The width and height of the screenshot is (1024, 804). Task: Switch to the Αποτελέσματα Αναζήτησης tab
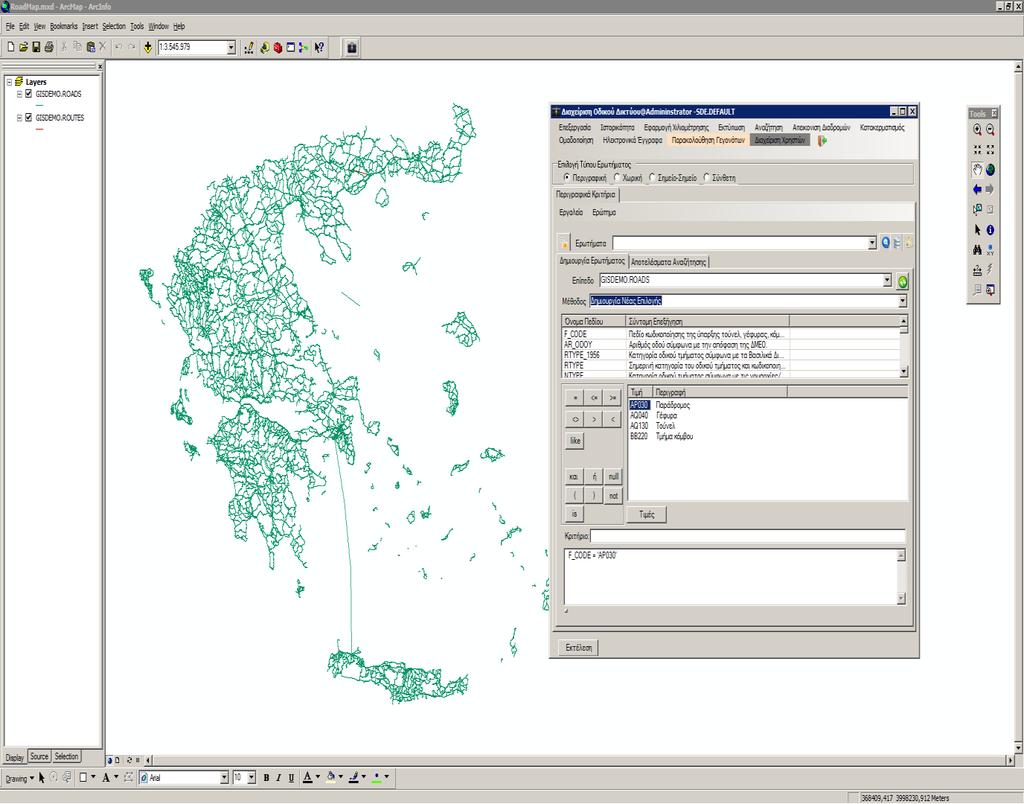(668, 262)
